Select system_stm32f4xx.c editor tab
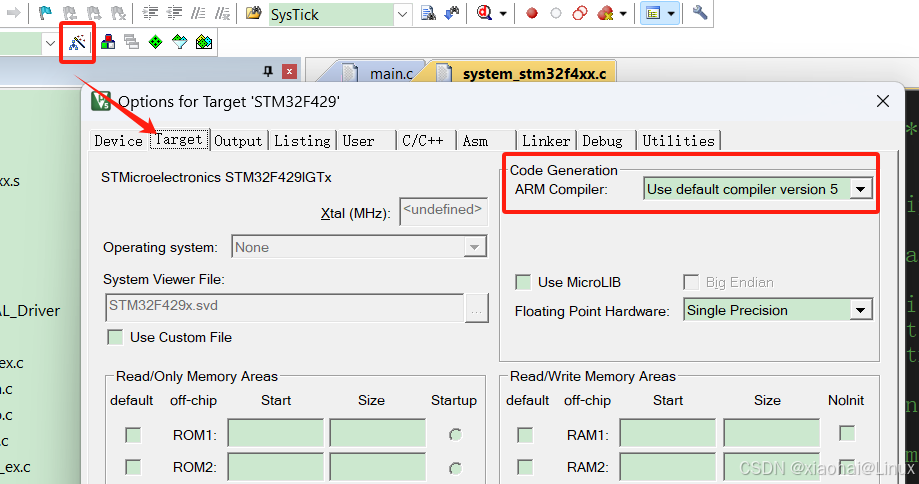 coord(523,73)
